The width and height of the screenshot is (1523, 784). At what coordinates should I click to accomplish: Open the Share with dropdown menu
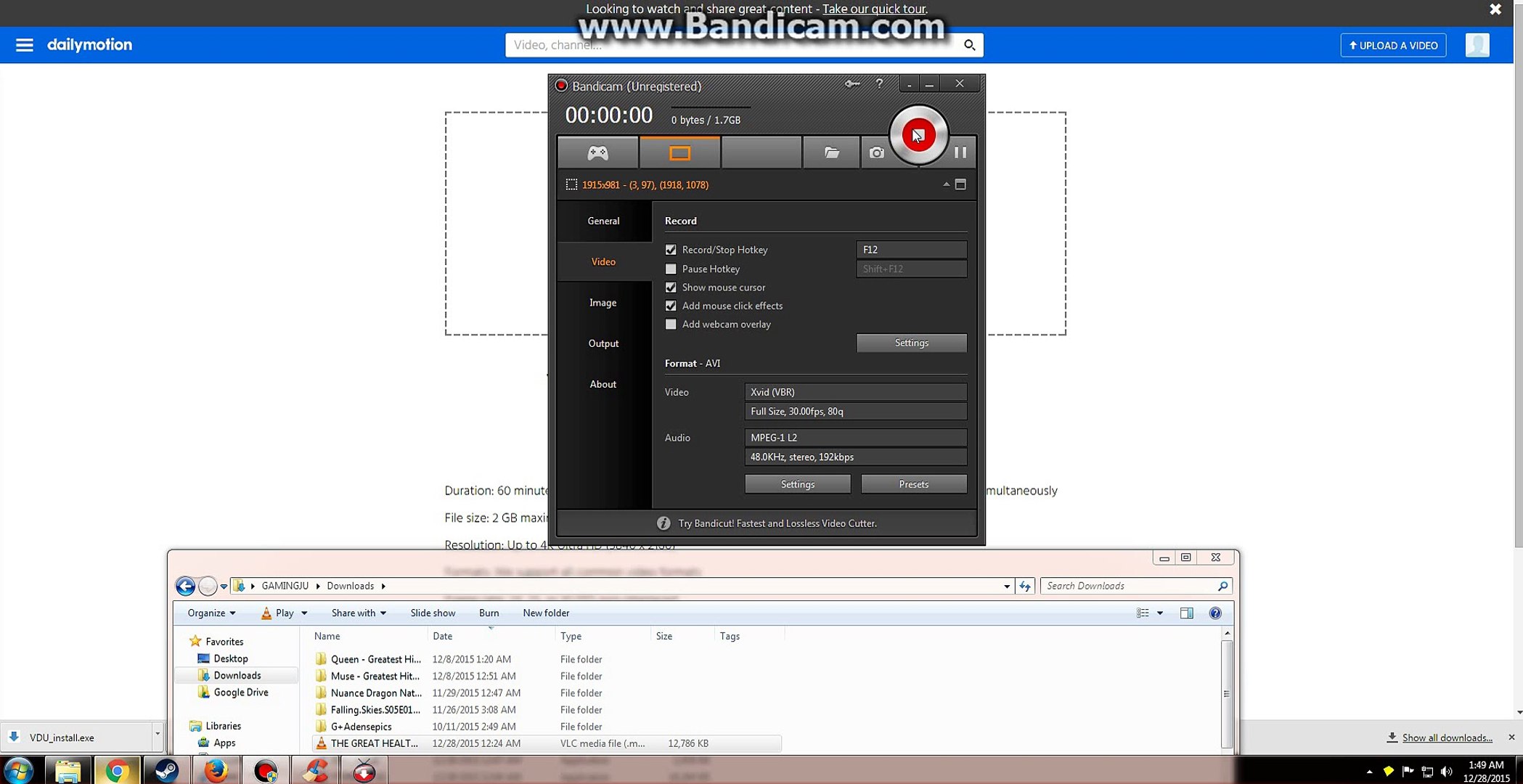(358, 613)
